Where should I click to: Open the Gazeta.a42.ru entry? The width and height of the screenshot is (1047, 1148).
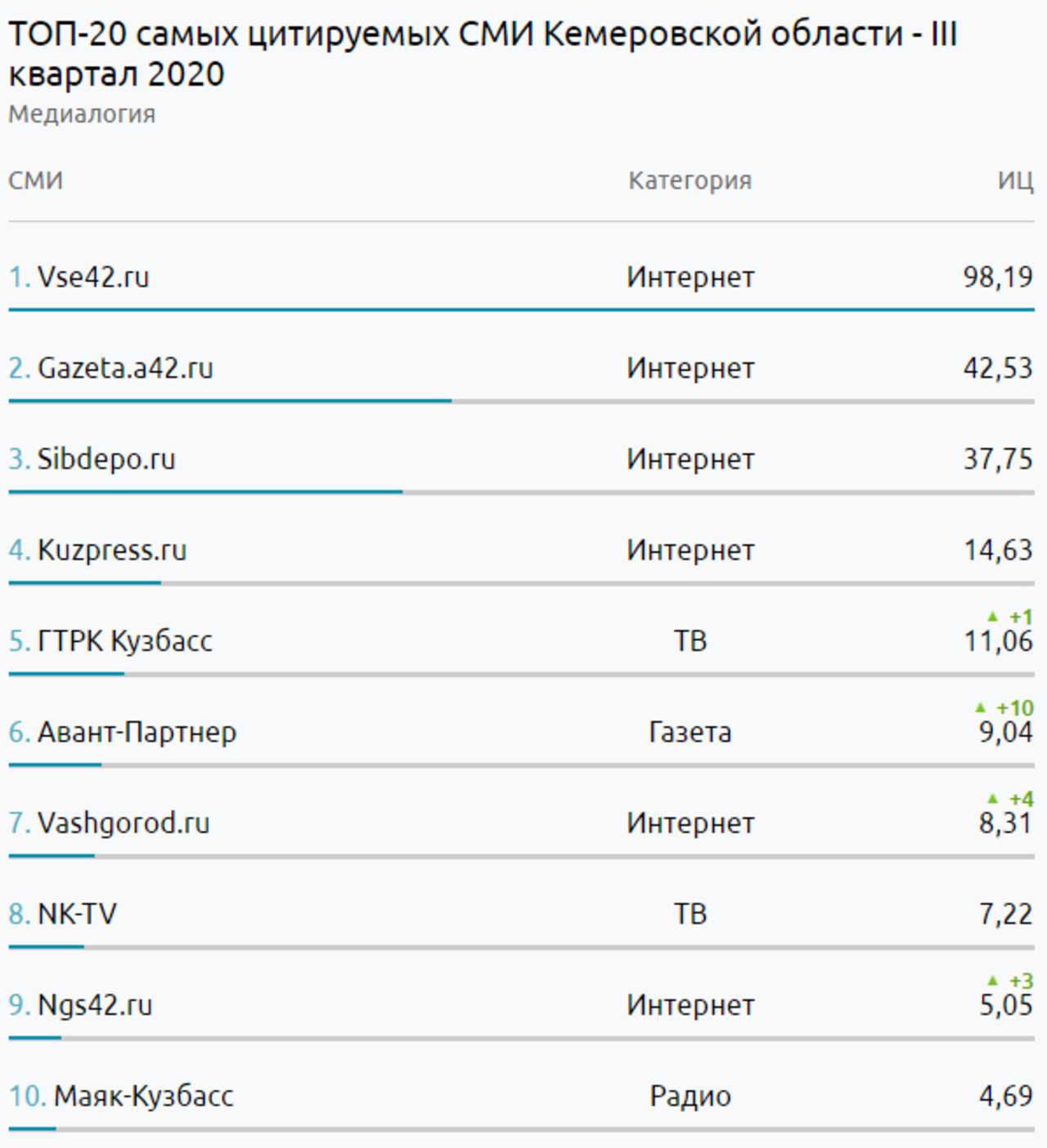[125, 368]
